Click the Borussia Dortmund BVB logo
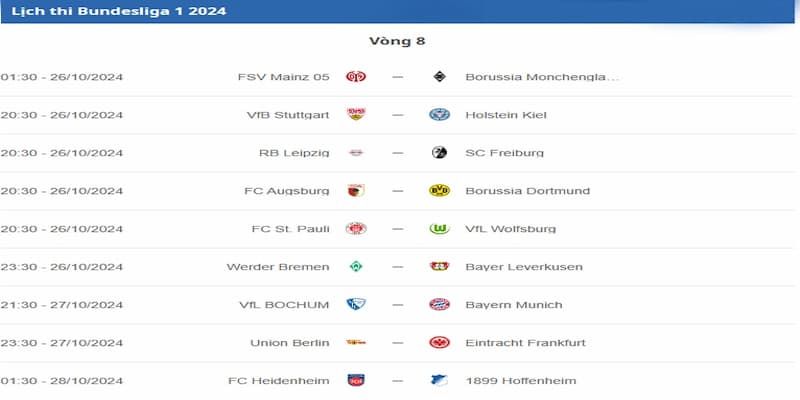800x400 pixels. tap(438, 191)
